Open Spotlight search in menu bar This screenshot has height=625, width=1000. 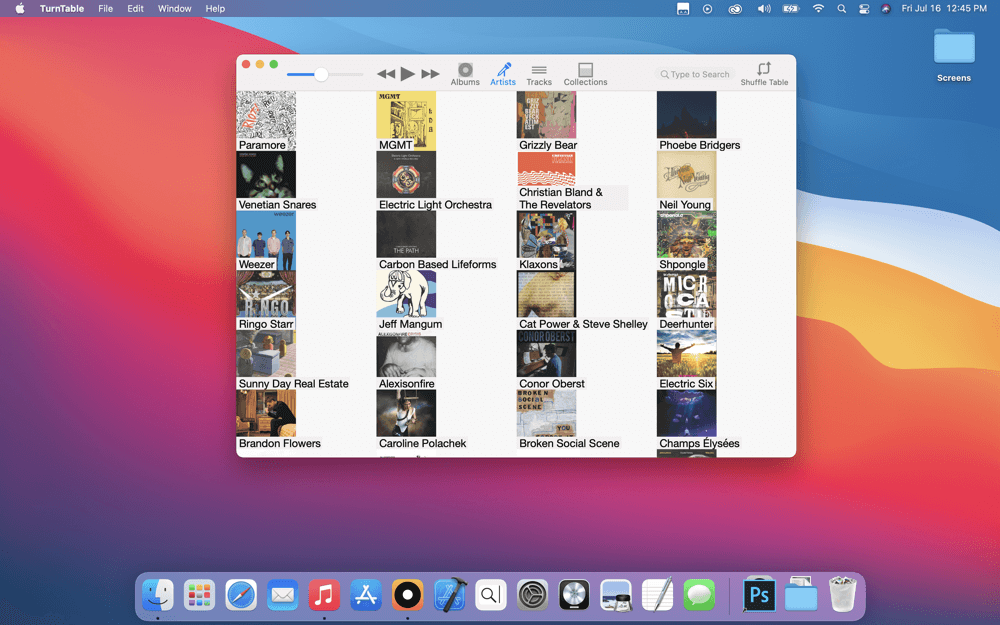pyautogui.click(x=842, y=8)
